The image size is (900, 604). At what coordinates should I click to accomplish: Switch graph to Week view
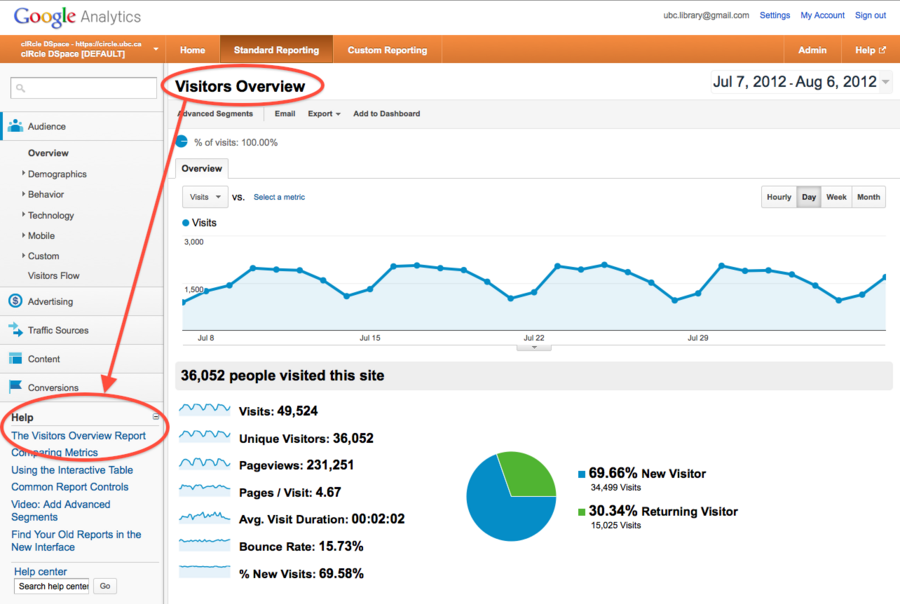pyautogui.click(x=836, y=197)
